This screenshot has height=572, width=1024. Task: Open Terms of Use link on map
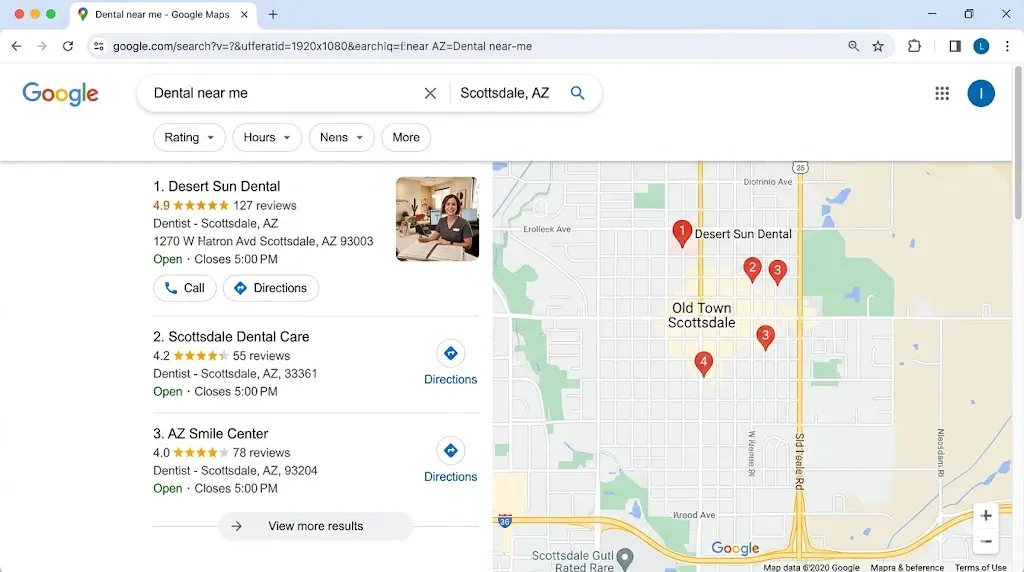click(980, 567)
